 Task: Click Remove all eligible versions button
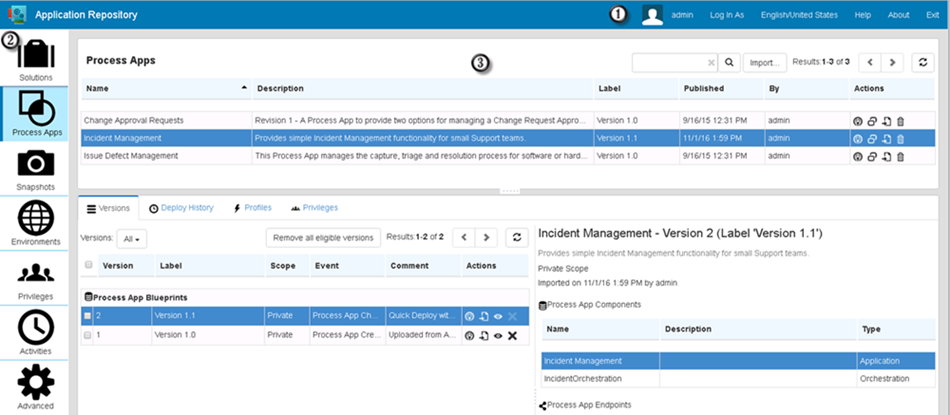323,237
